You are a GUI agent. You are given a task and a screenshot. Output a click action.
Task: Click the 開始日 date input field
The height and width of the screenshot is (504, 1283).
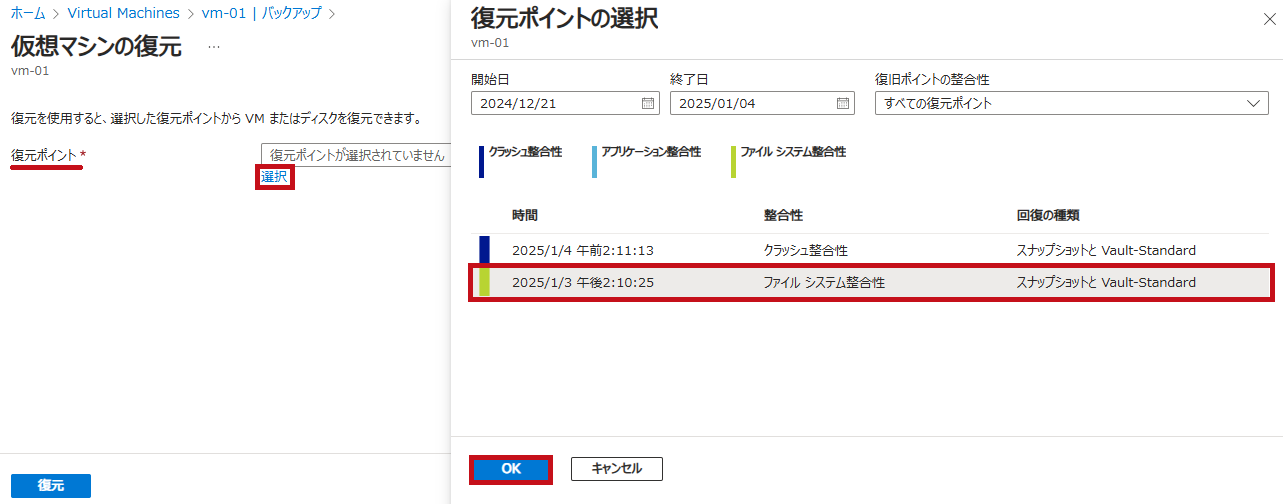click(x=565, y=103)
